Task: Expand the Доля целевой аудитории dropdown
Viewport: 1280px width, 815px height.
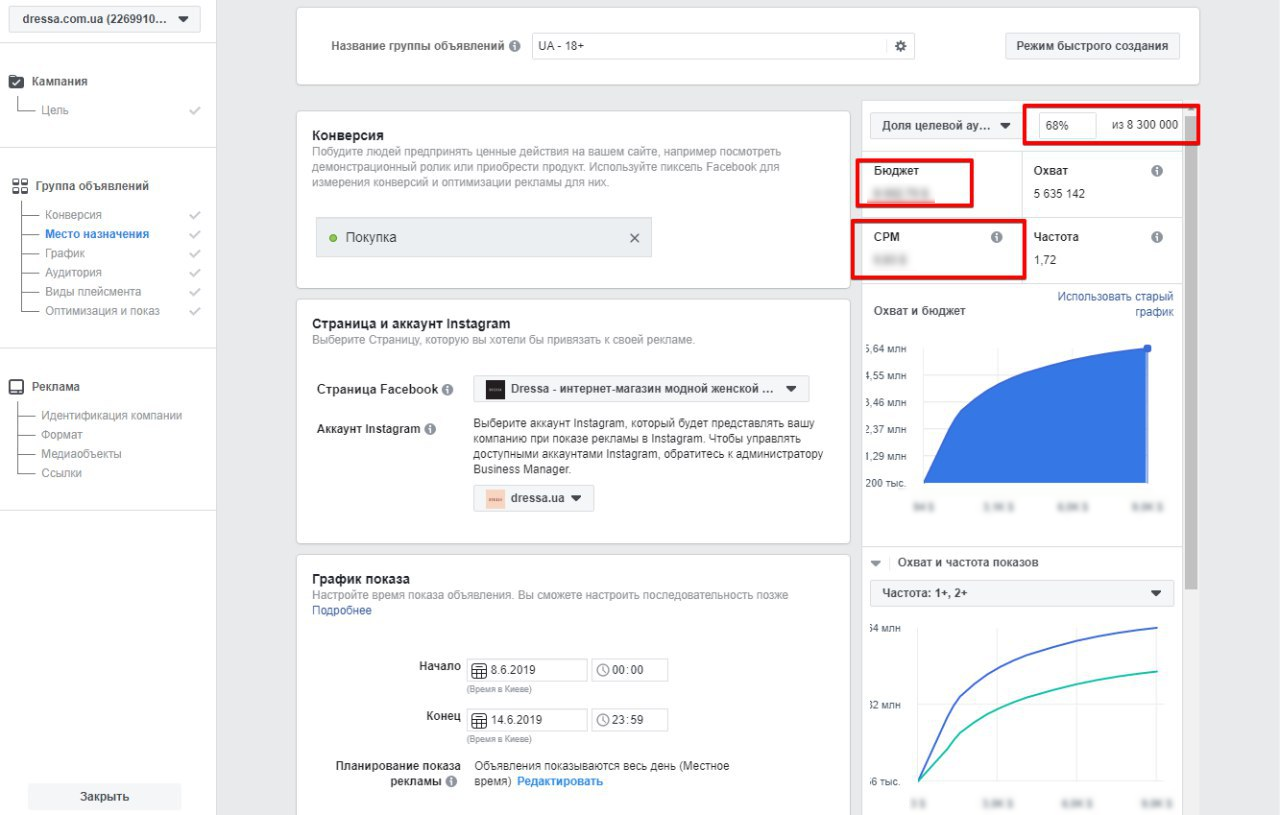Action: [945, 126]
